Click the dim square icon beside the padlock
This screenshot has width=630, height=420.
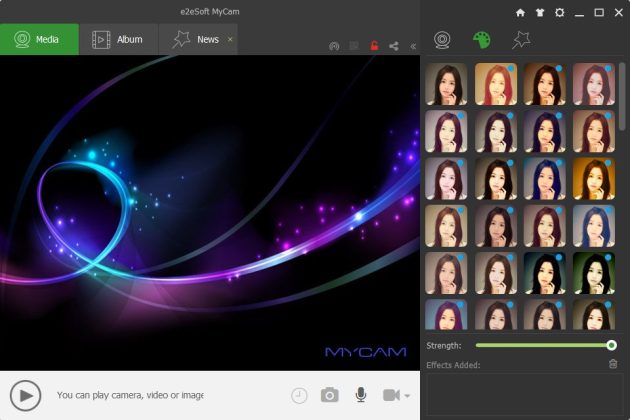pyautogui.click(x=354, y=46)
